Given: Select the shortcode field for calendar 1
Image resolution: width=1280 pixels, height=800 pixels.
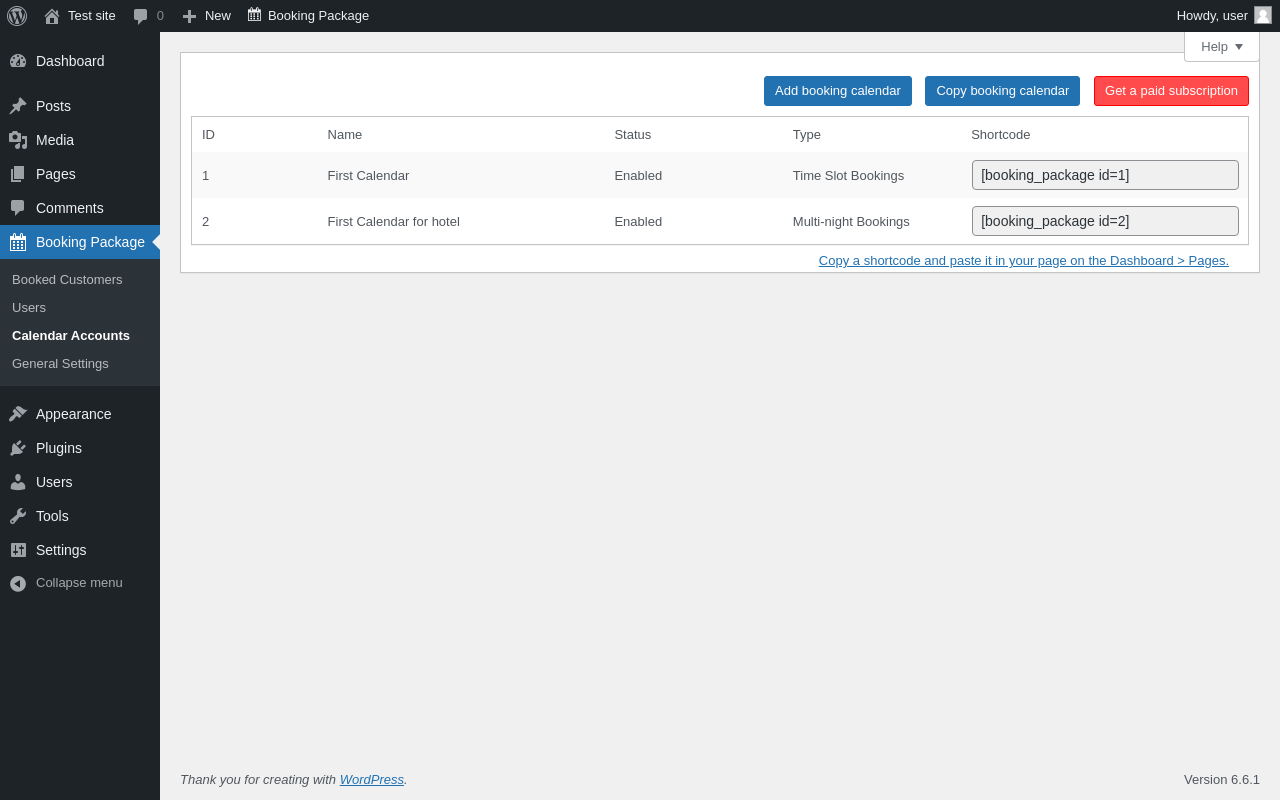Looking at the screenshot, I should click(x=1105, y=175).
